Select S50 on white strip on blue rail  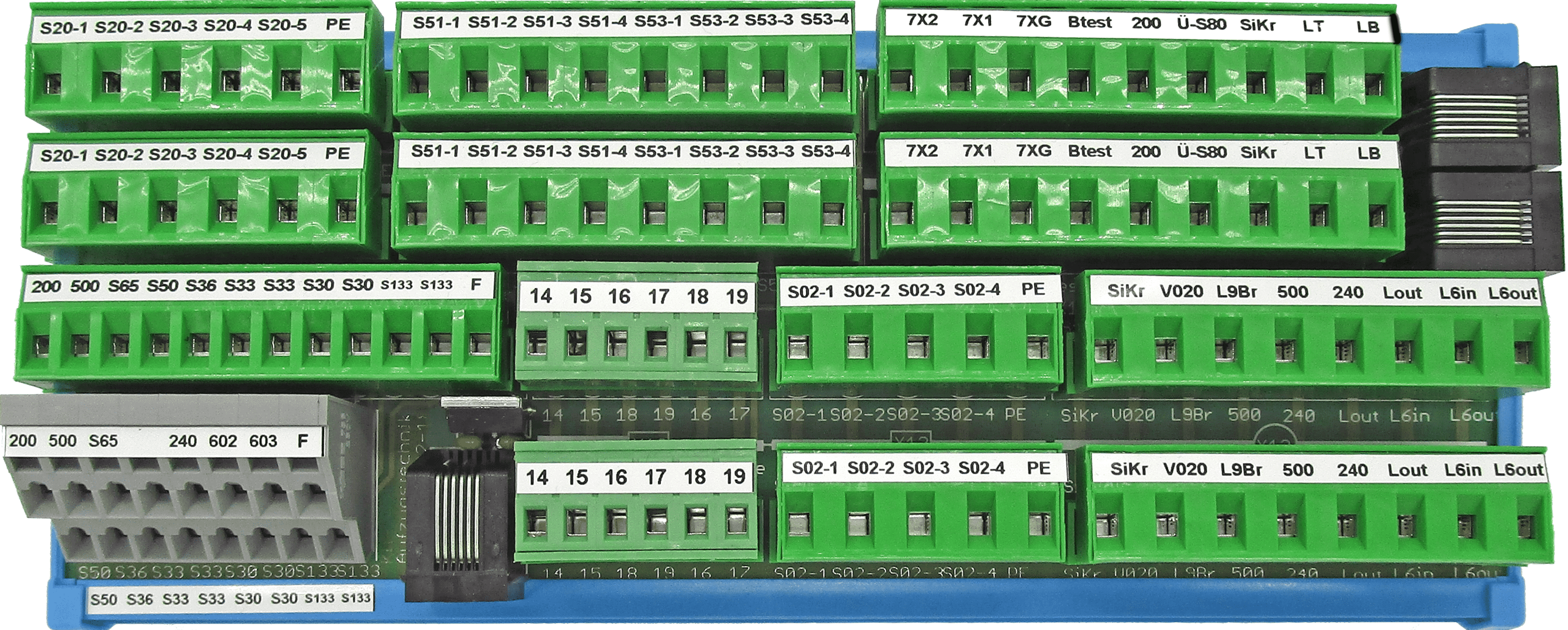point(104,599)
